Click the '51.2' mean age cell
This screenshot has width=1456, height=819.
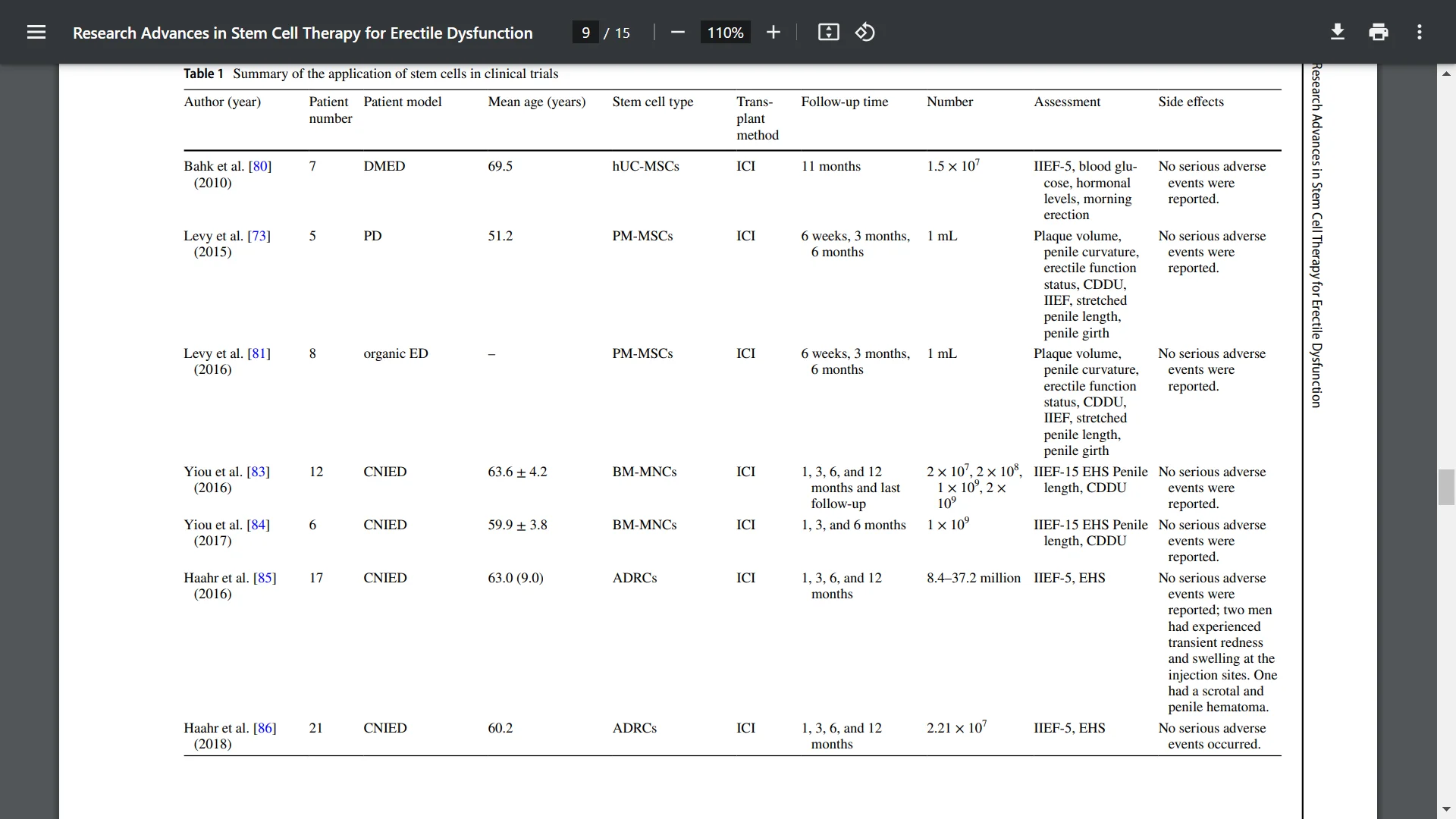[x=500, y=236]
